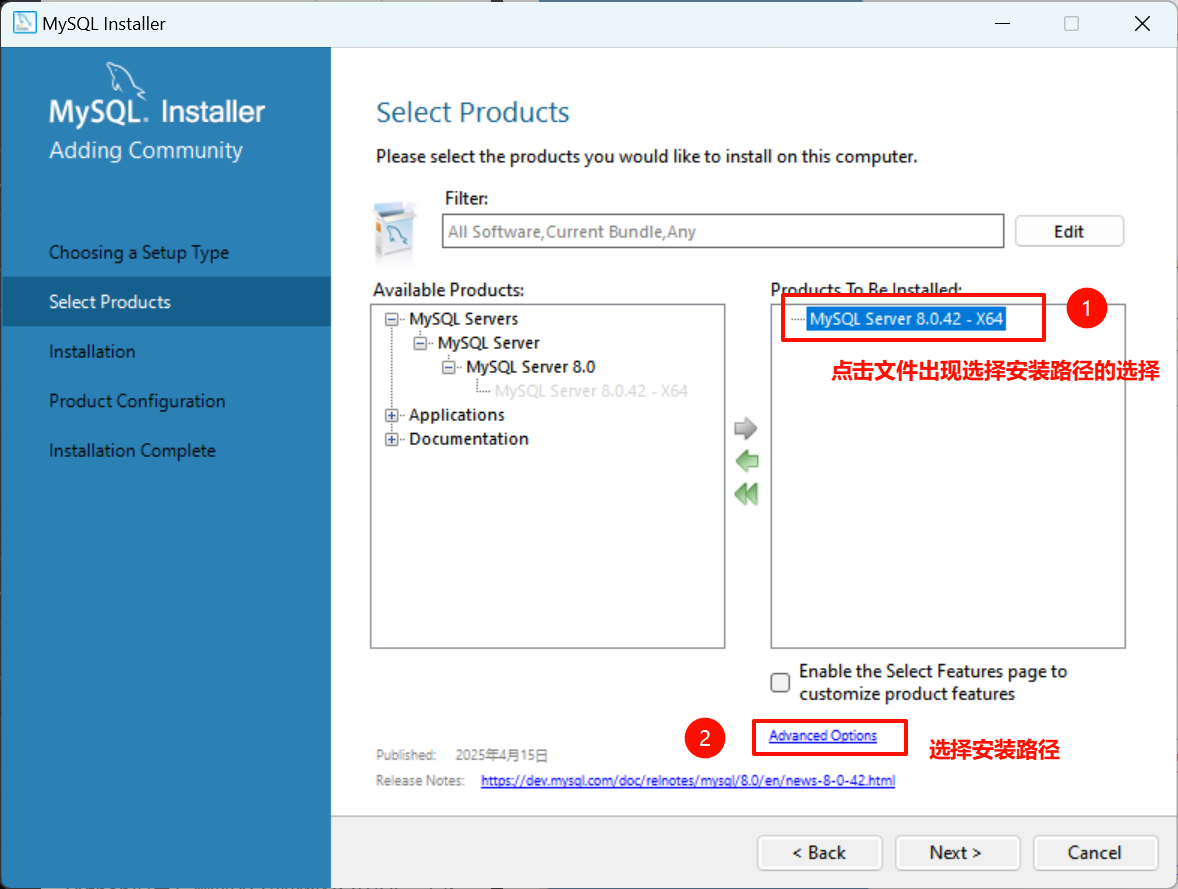Minimize the MySQL Installer window
This screenshot has height=889, width=1178.
coord(1002,23)
